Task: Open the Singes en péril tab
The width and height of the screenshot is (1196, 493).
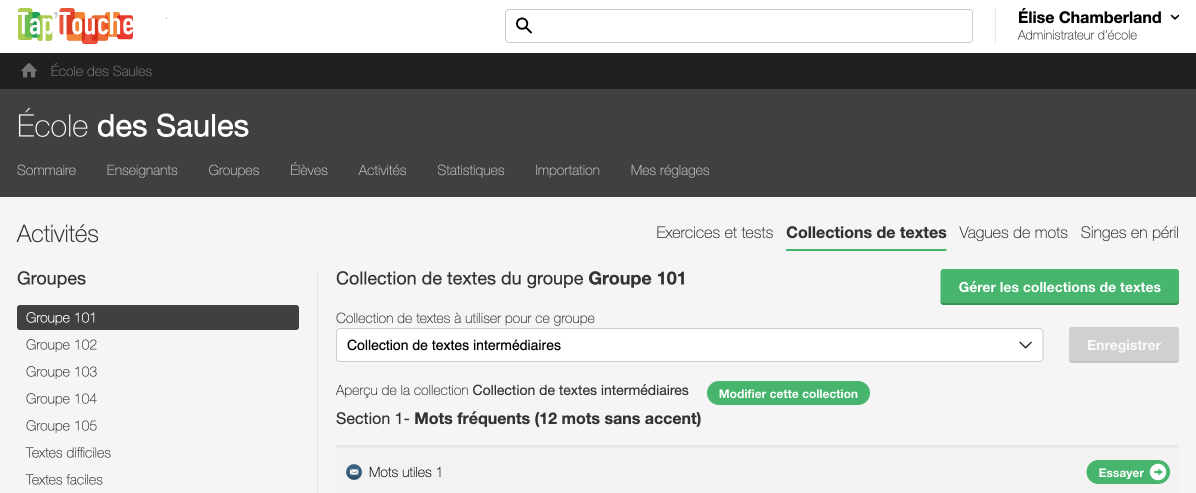Action: pos(1129,233)
